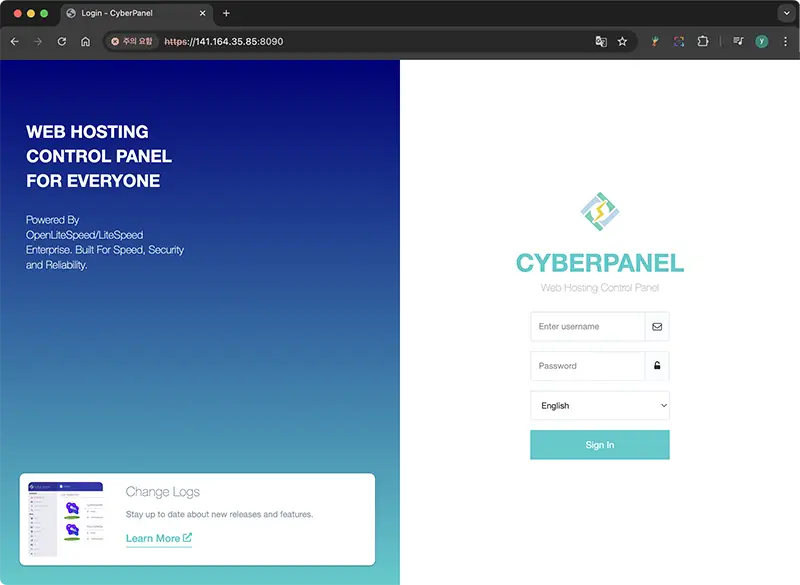800x585 pixels.
Task: Click the address bar URL 141.164.35.85:8090
Action: tap(223, 41)
